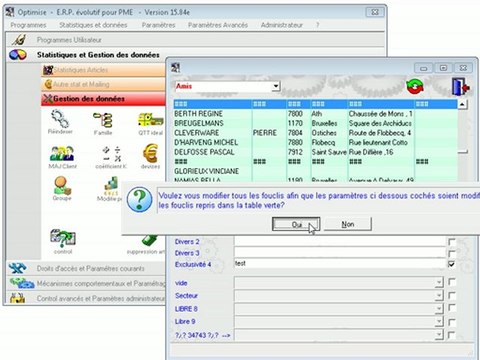Expand the Libre 9 combo box
This screenshot has width=480, height=360.
(439, 322)
